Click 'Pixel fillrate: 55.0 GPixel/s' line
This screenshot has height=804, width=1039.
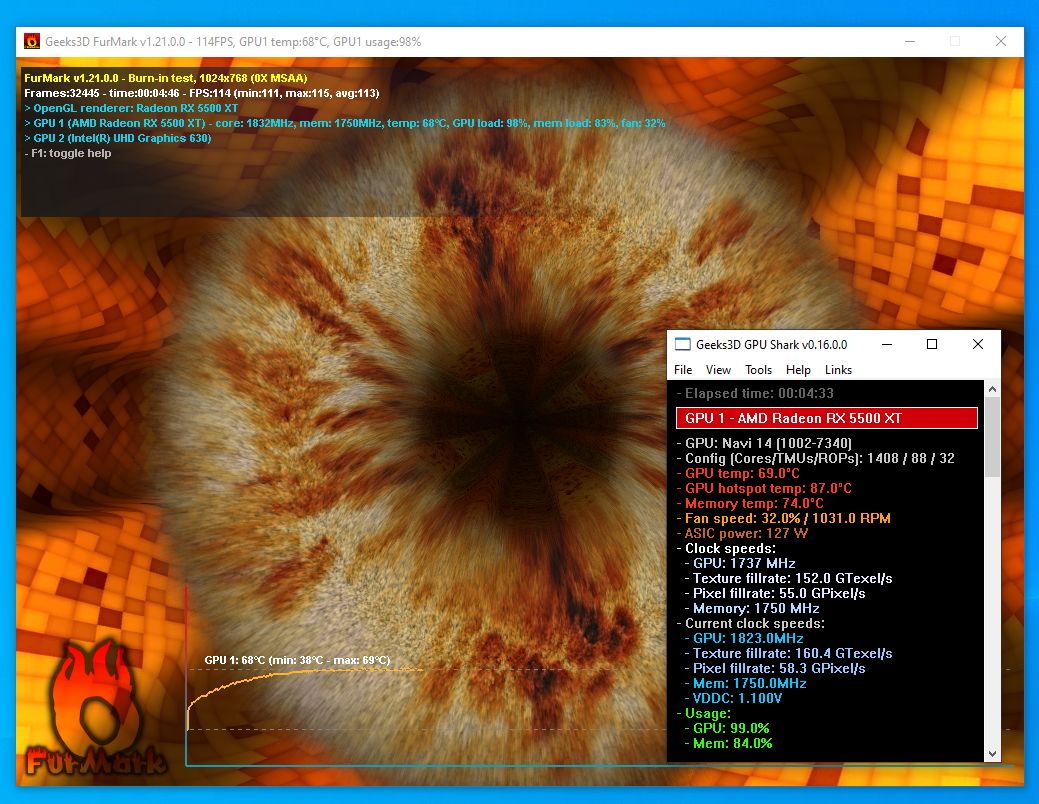coord(775,593)
